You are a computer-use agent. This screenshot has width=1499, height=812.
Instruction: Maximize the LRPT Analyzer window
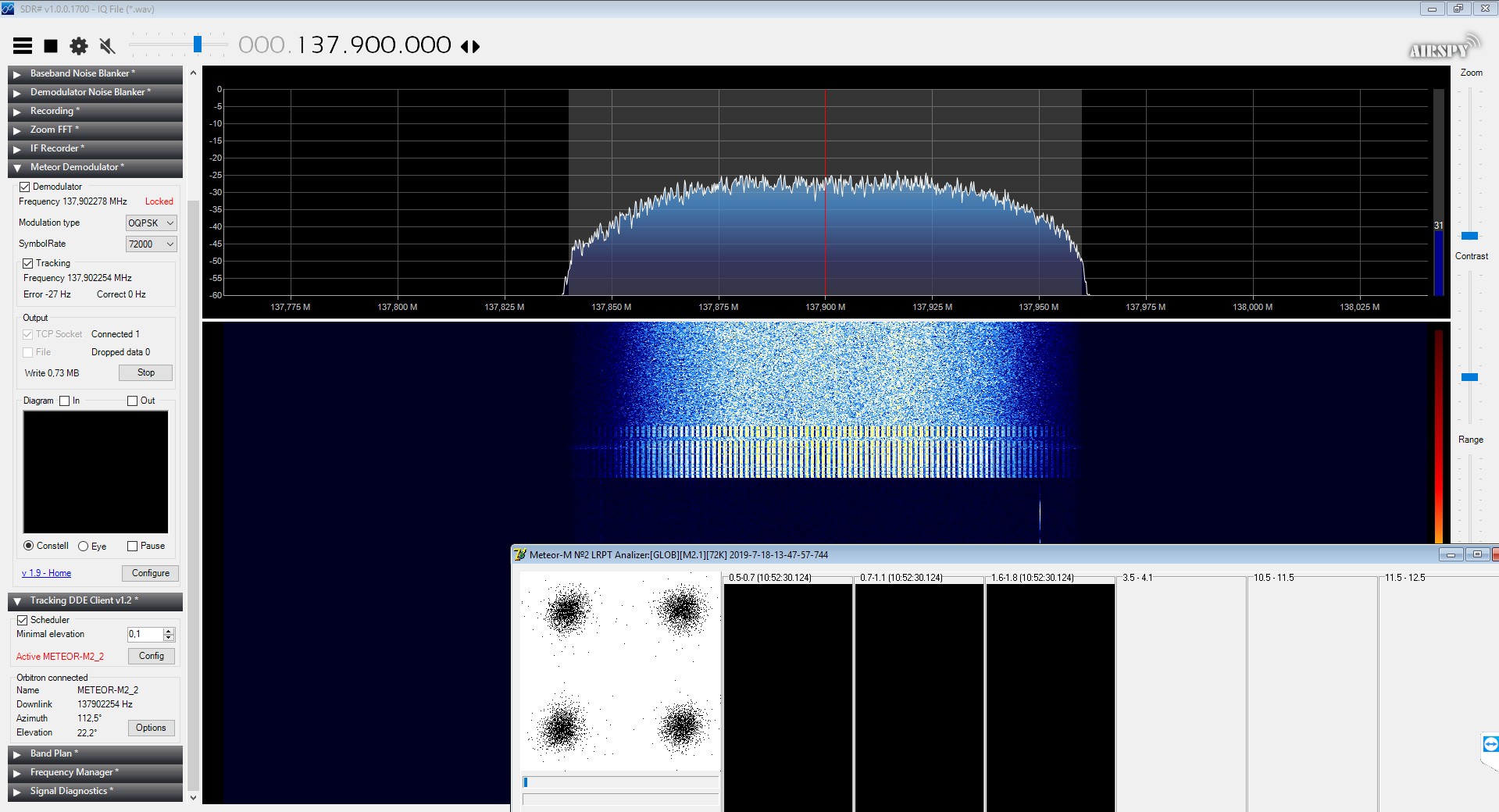[1476, 555]
